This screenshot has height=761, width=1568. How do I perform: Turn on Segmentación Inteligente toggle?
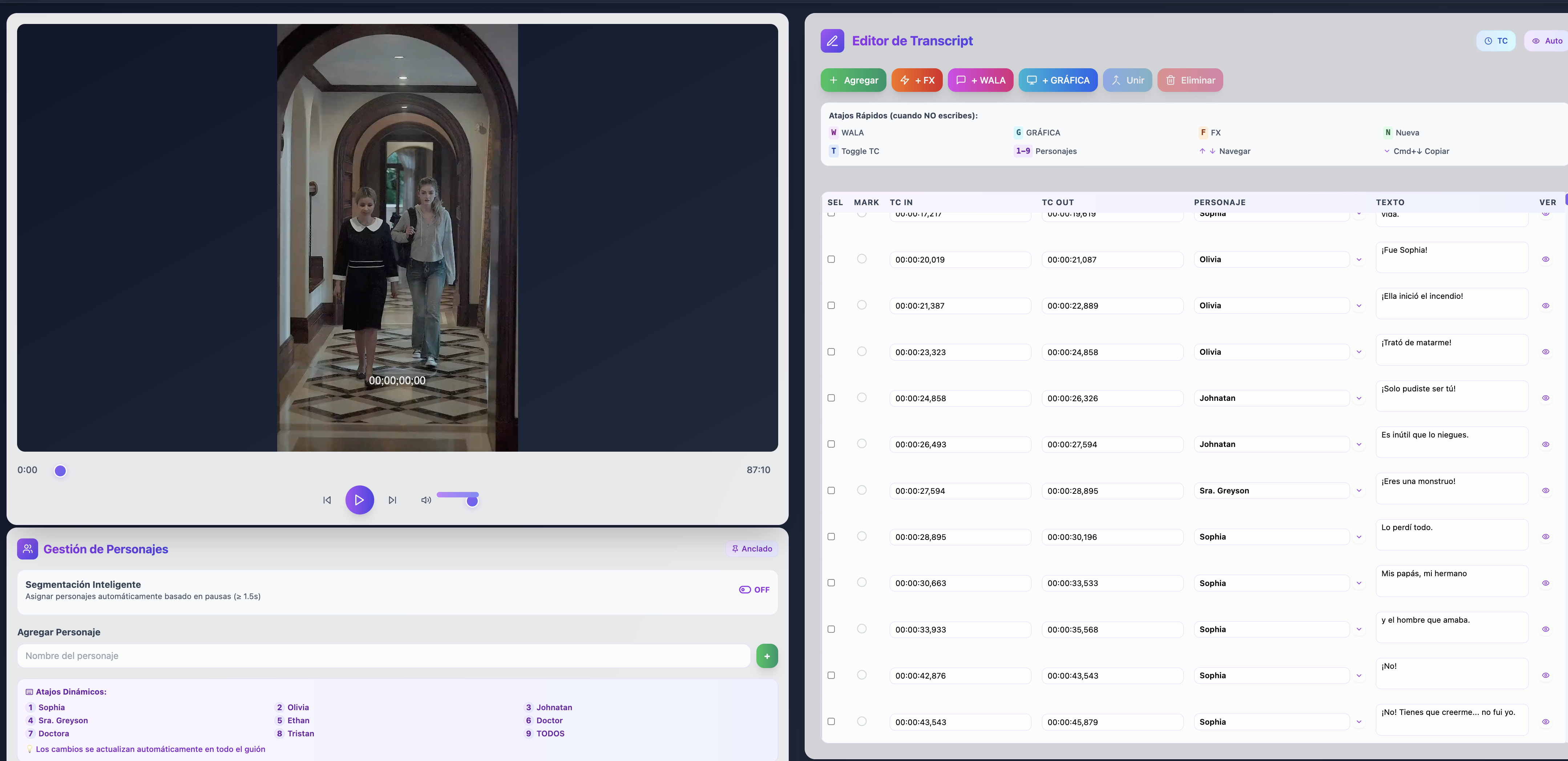753,590
